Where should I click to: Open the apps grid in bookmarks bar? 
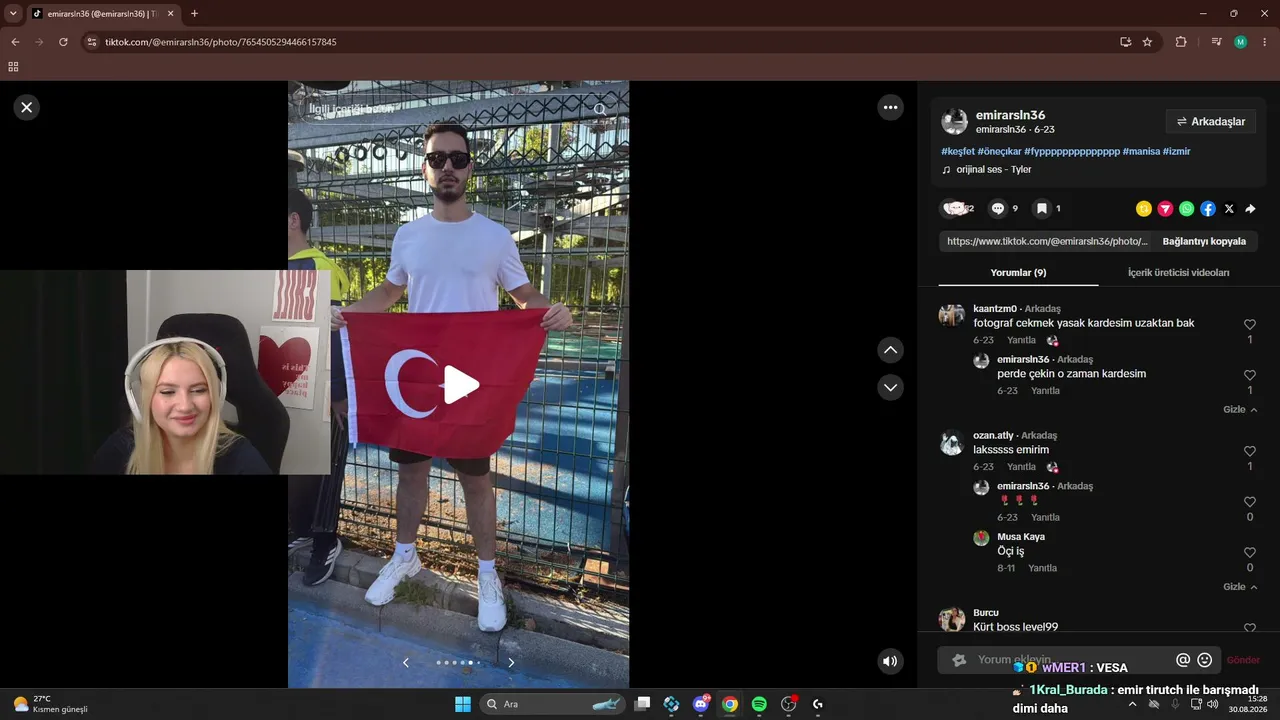13,67
